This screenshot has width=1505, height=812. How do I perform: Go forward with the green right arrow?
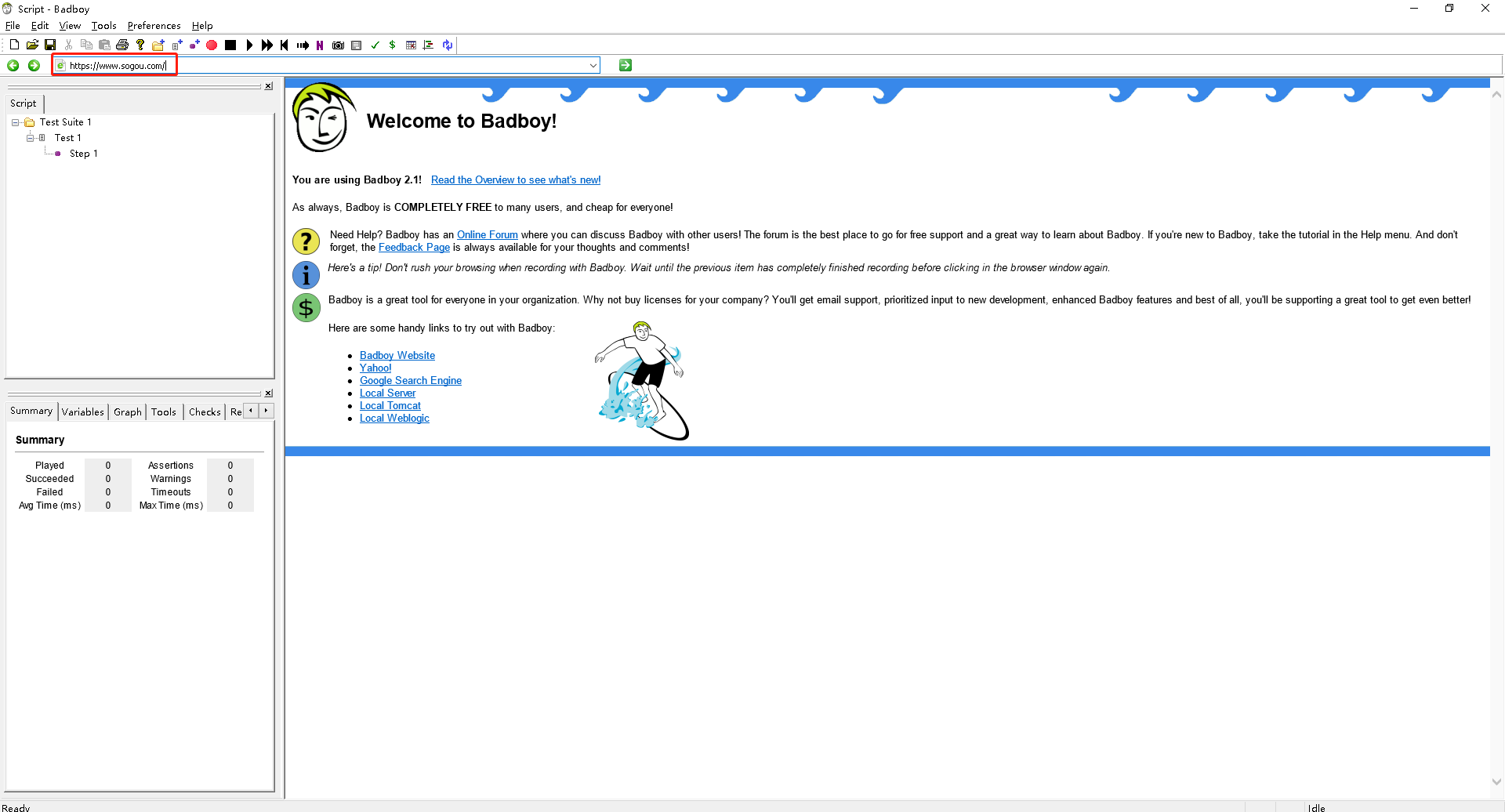(34, 65)
